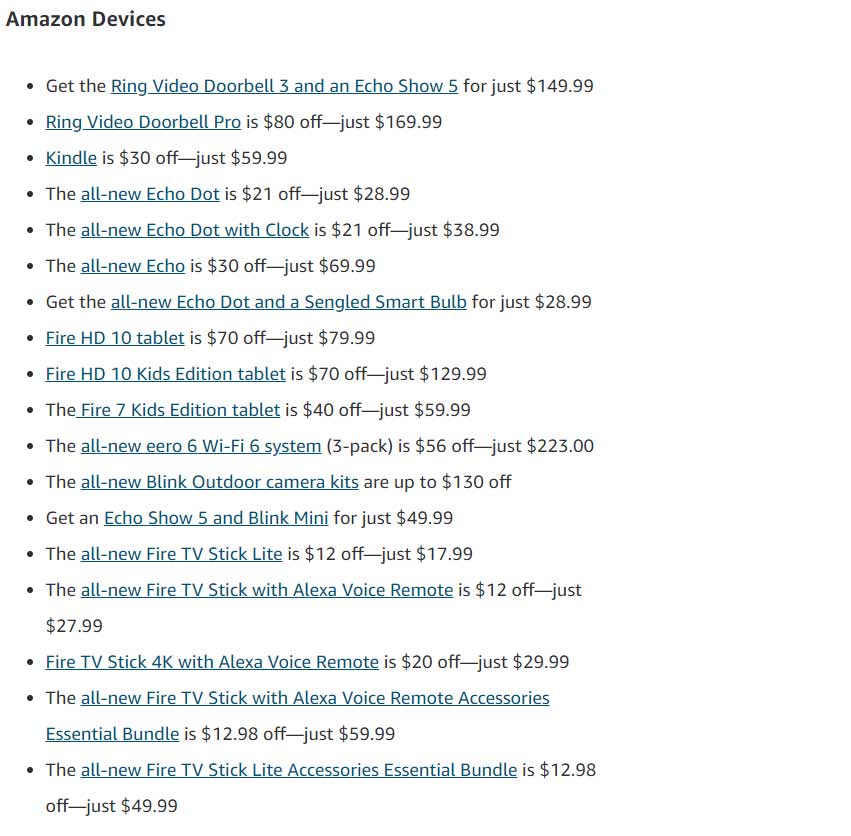Screen dimensions: 851x836
Task: Click the all-new Echo link
Action: (x=133, y=266)
